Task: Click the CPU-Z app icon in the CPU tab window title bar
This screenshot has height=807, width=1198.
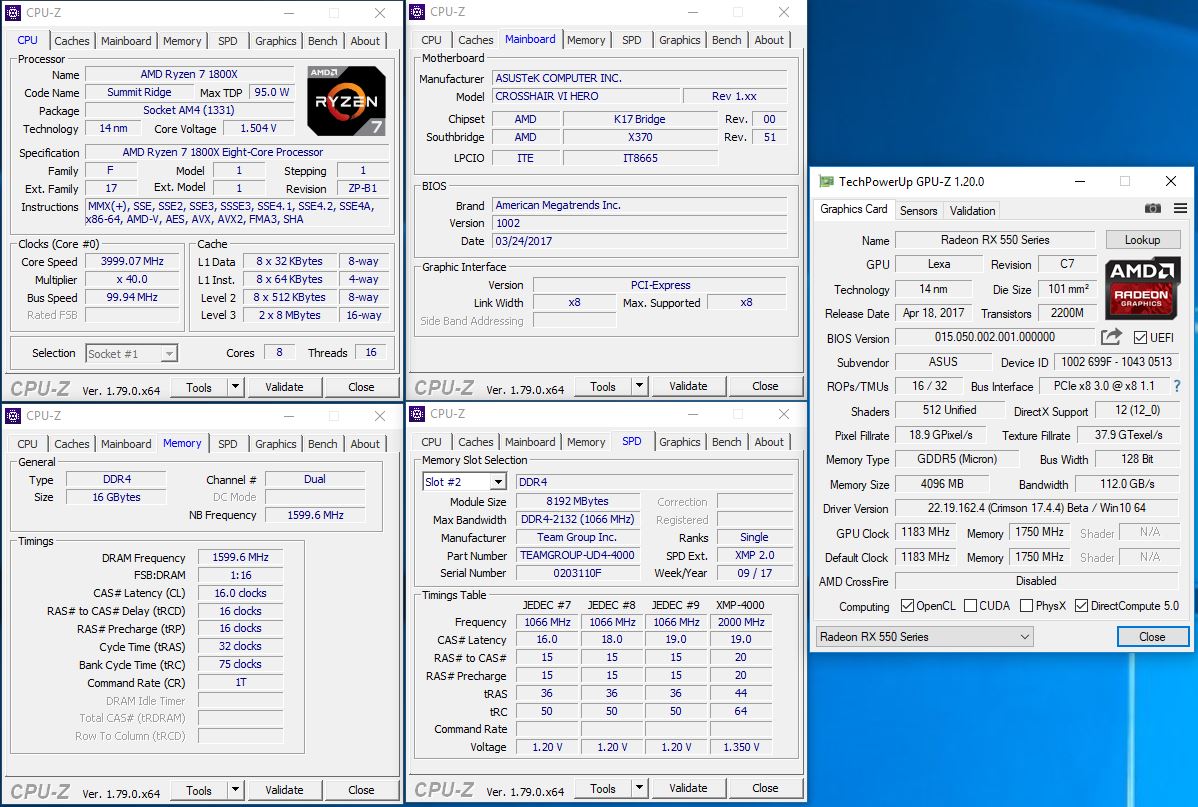Action: (x=13, y=13)
